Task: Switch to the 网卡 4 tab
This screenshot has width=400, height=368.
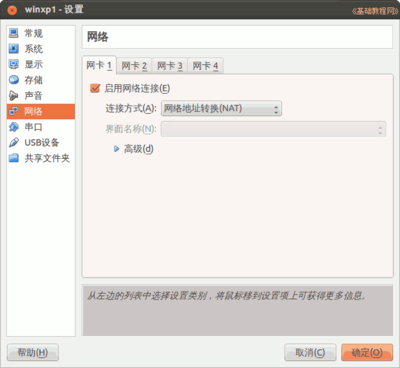Action: 205,66
